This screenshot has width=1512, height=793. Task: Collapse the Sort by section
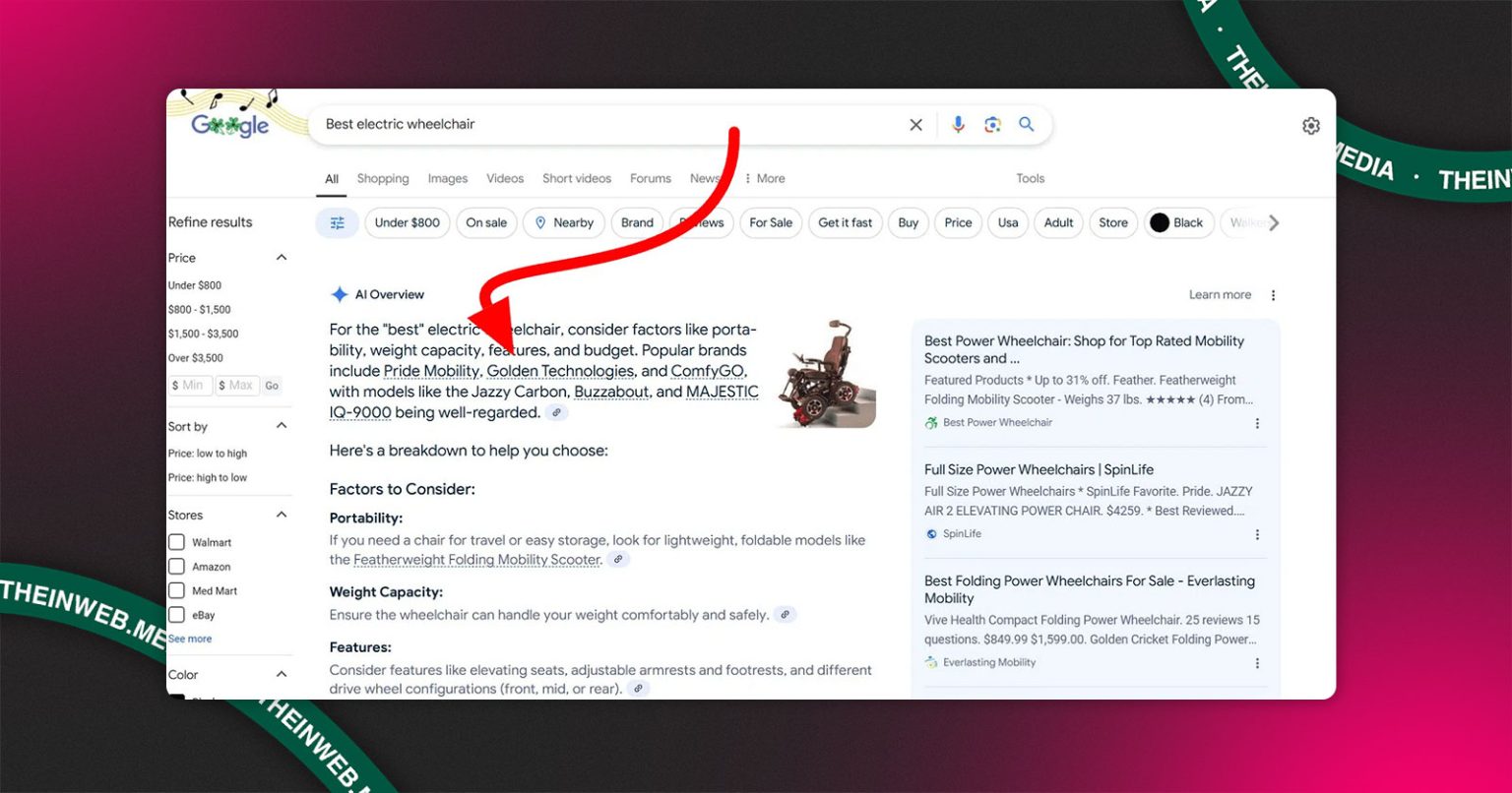[x=281, y=426]
